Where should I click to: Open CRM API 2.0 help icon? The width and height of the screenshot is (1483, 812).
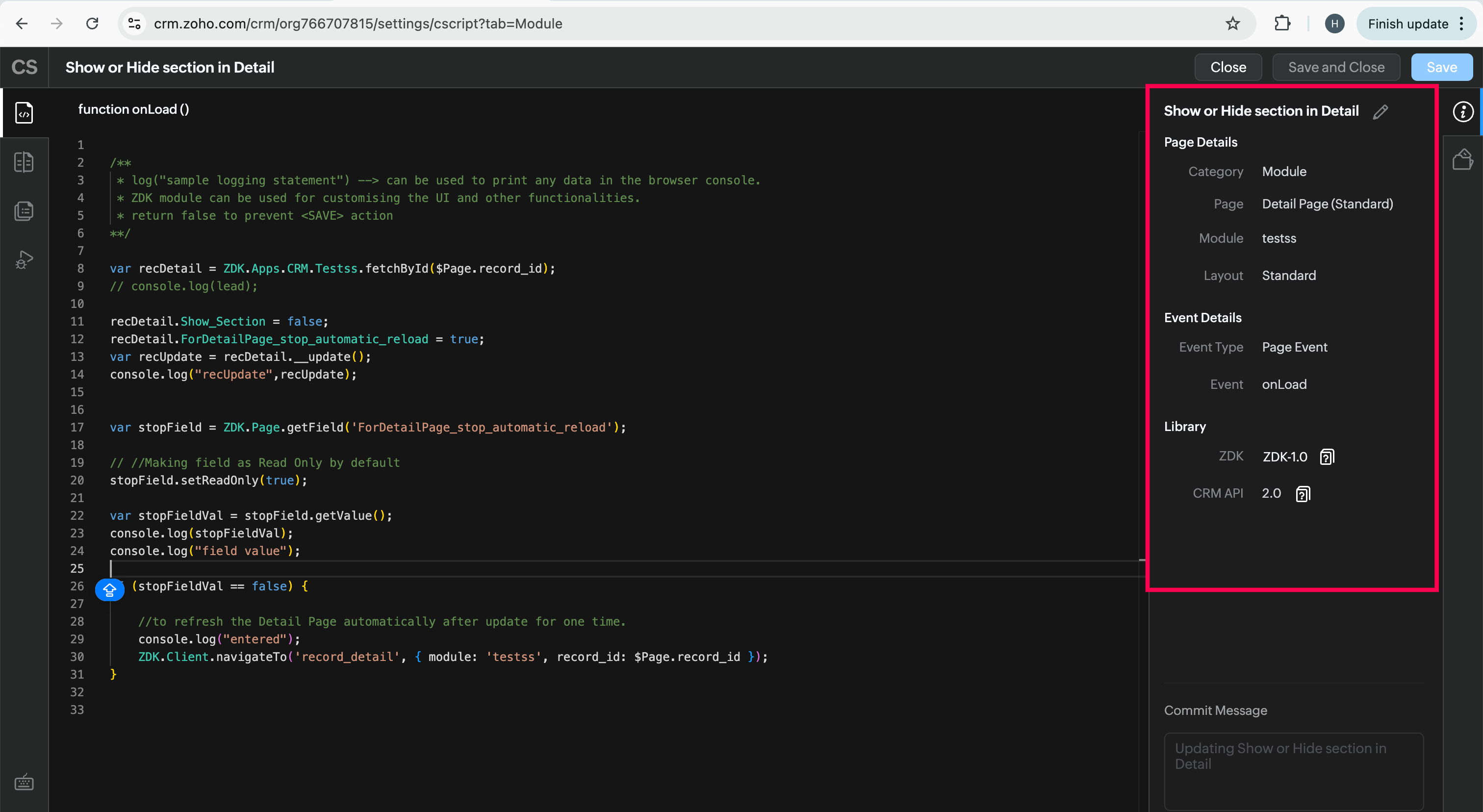(x=1303, y=494)
